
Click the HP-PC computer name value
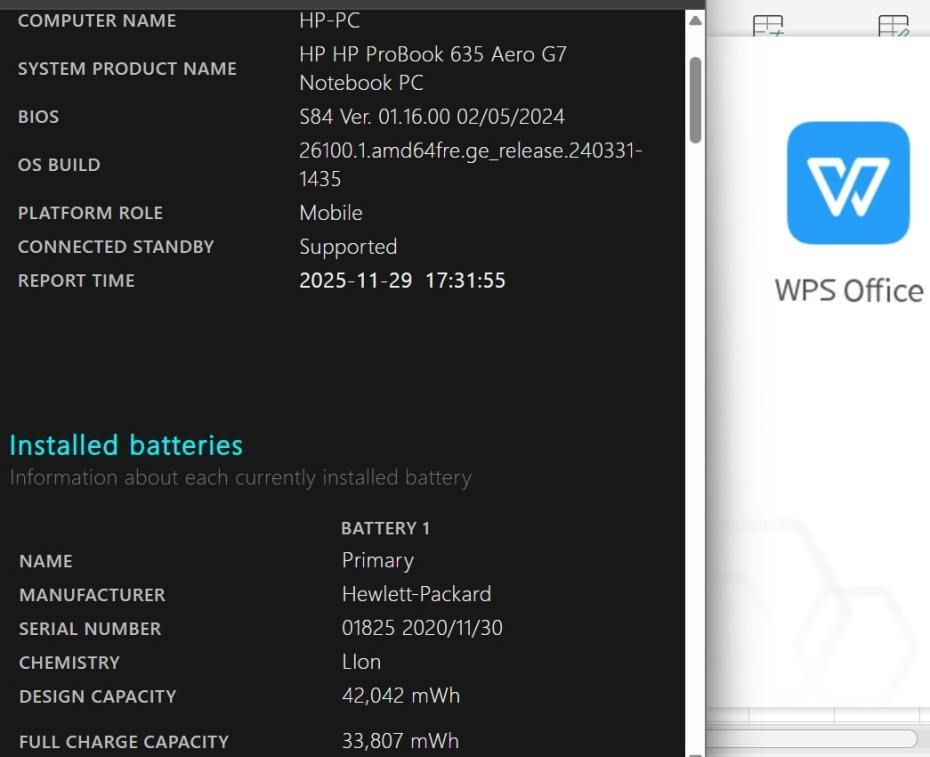tap(329, 20)
